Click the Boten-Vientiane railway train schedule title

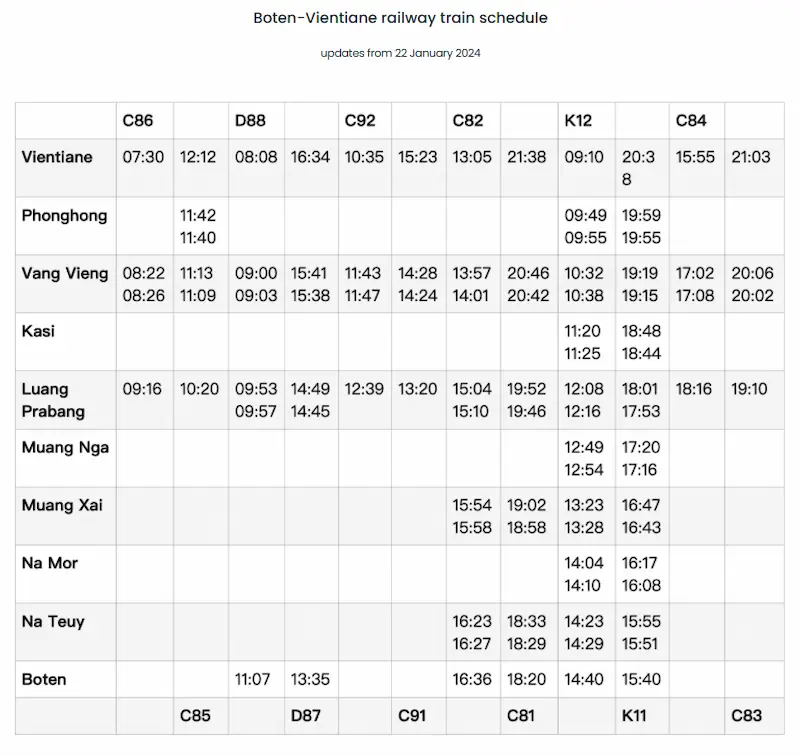[x=400, y=18]
